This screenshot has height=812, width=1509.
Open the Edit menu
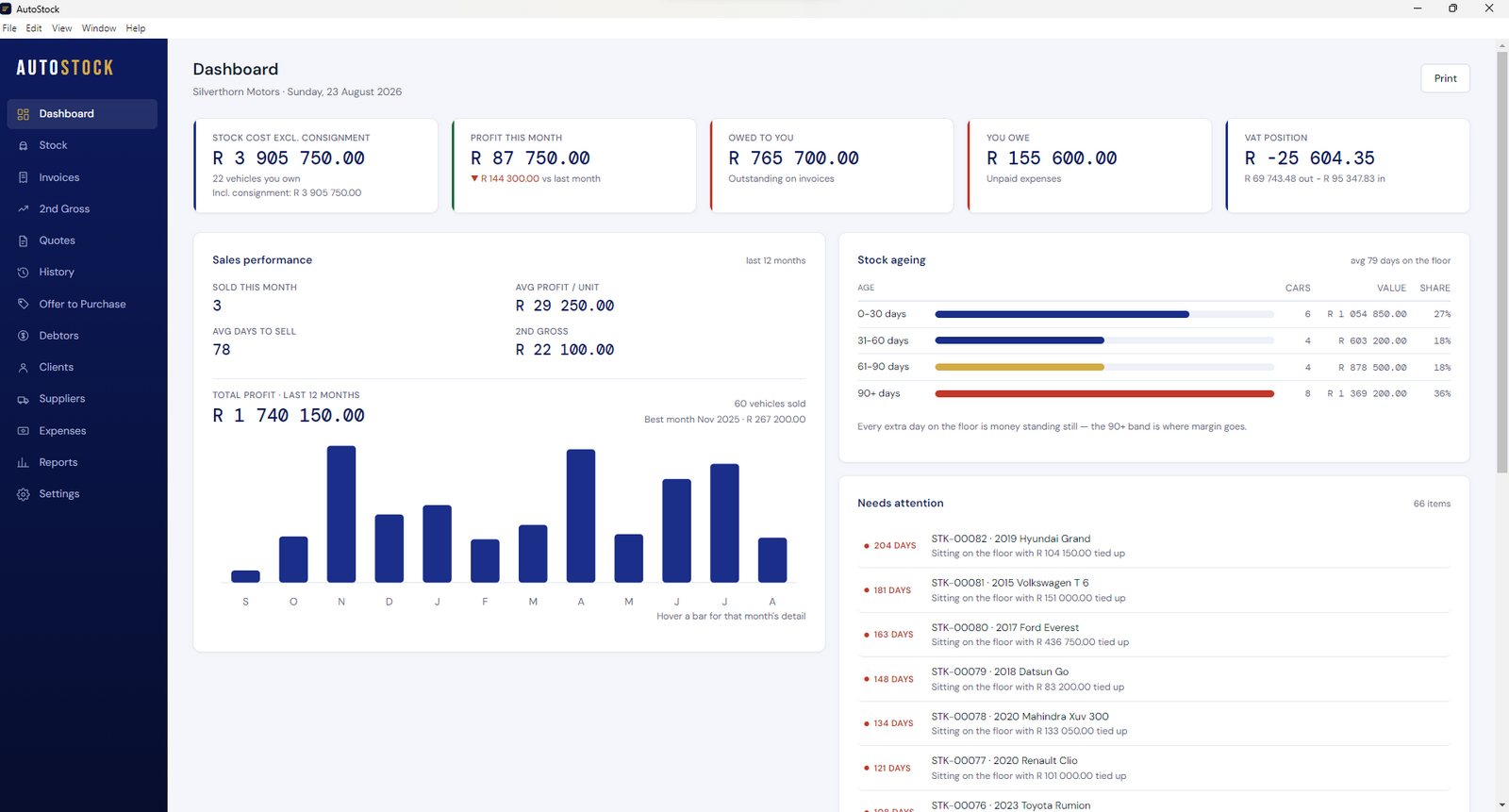pos(34,28)
